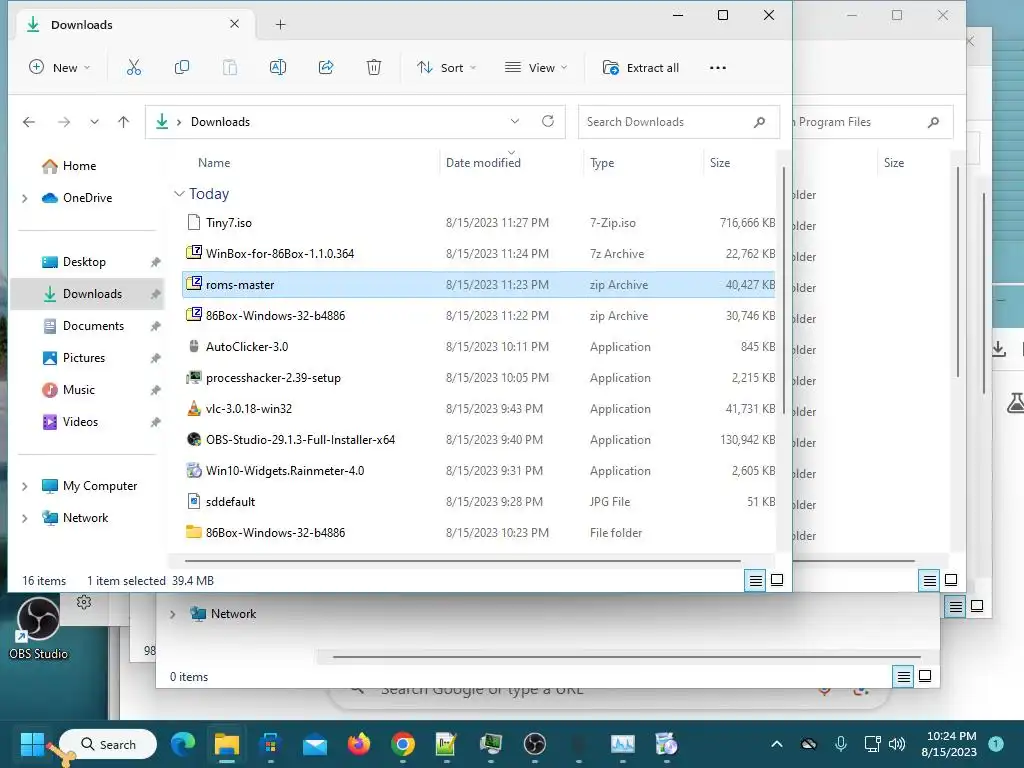Screen dimensions: 1024x768
Task: Switch to large thumbnails view in status bar
Action: [777, 580]
